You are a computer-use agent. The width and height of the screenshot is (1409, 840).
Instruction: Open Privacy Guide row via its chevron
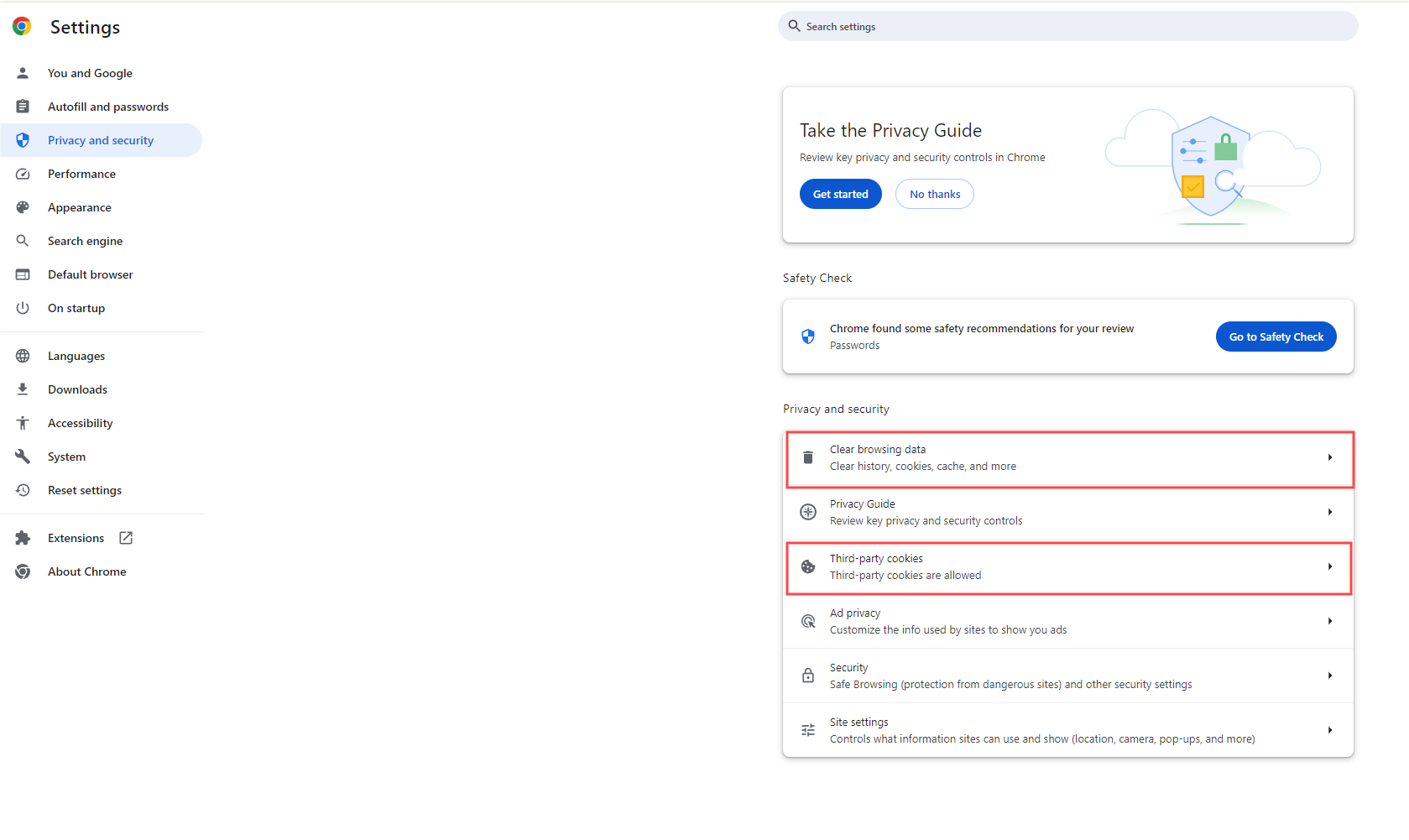1329,512
